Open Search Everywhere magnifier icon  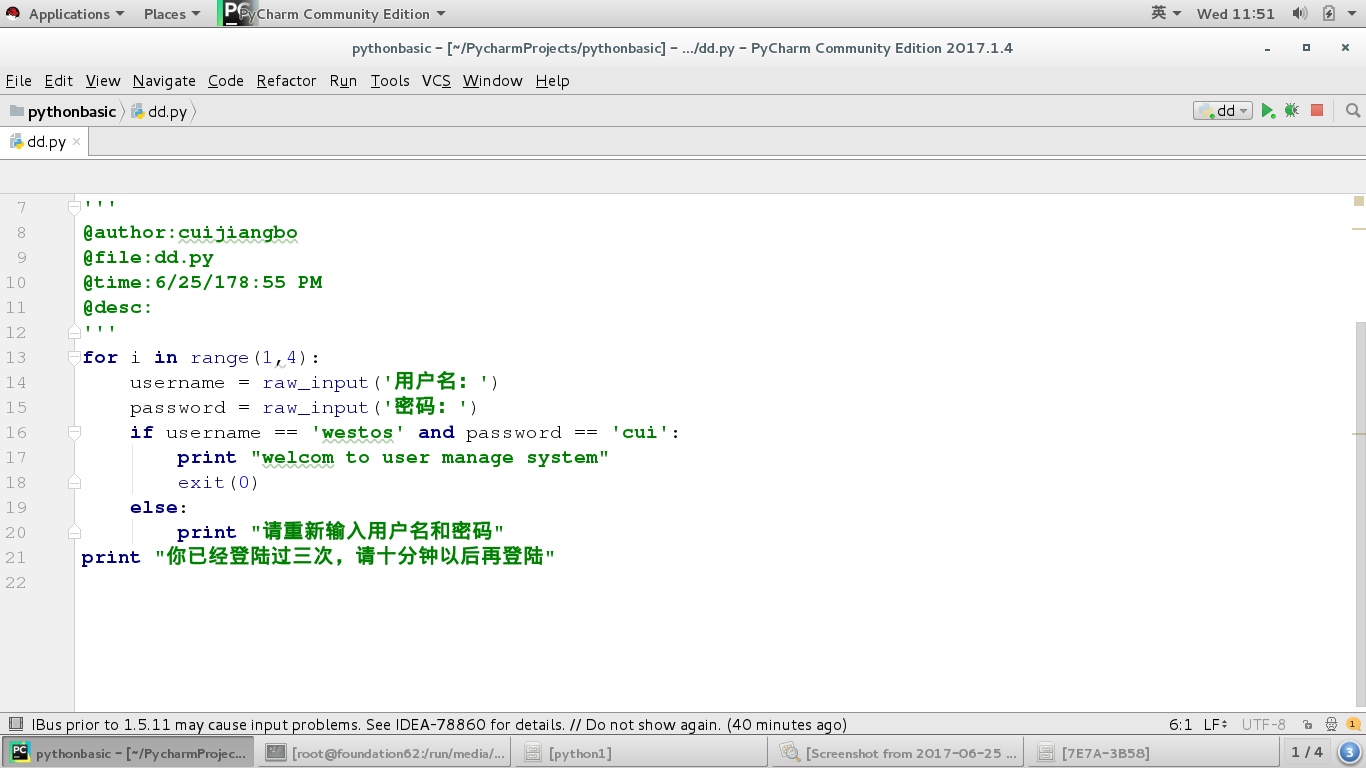pyautogui.click(x=1352, y=111)
